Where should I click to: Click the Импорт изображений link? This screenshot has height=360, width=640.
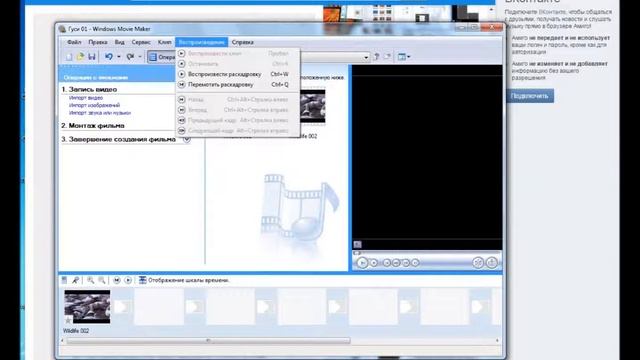coord(94,105)
